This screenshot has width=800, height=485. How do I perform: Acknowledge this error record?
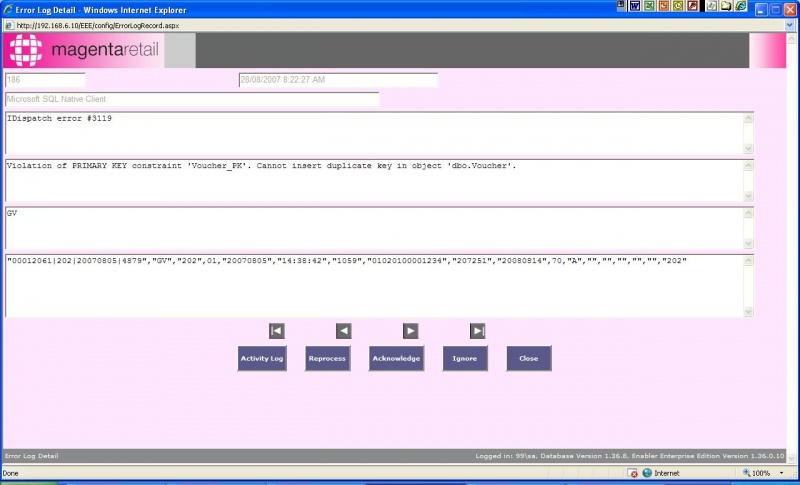point(396,359)
